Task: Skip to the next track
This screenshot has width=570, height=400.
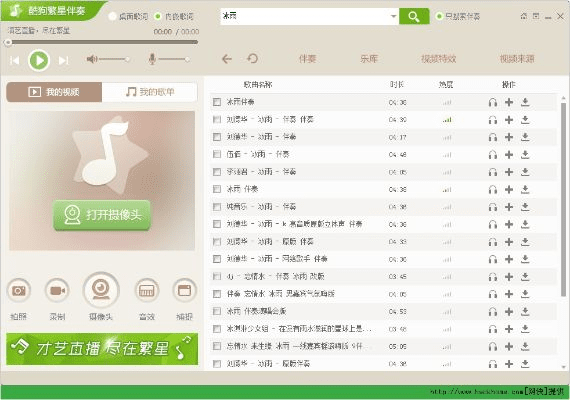Action: coord(64,60)
